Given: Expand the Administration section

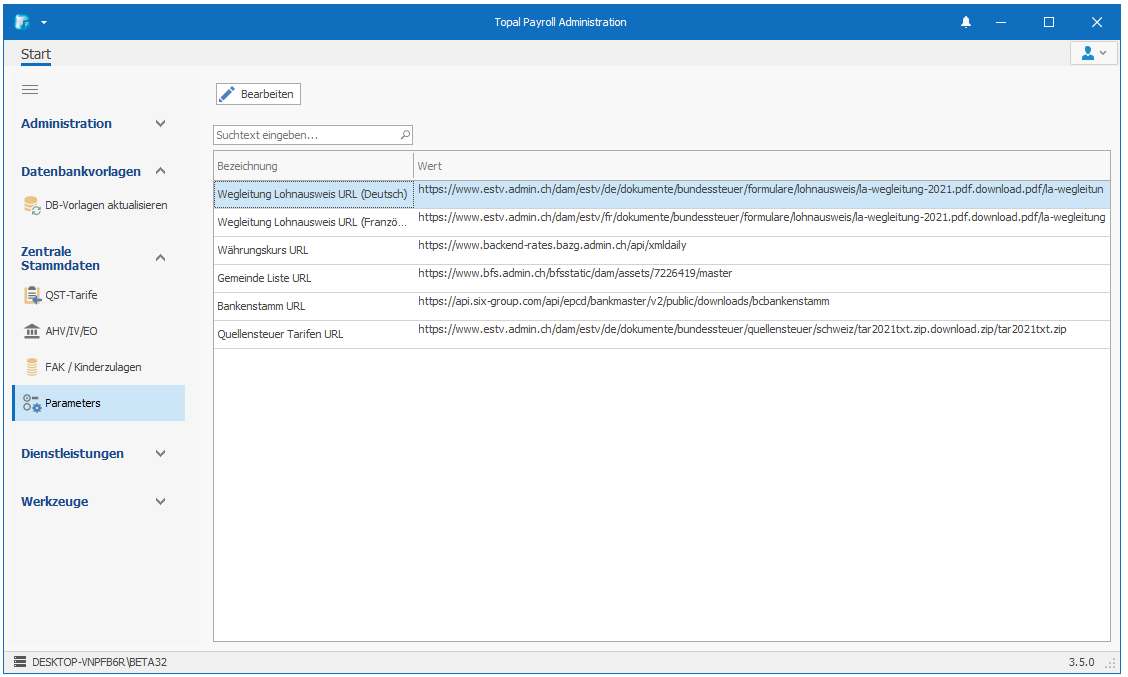Looking at the screenshot, I should pyautogui.click(x=160, y=124).
